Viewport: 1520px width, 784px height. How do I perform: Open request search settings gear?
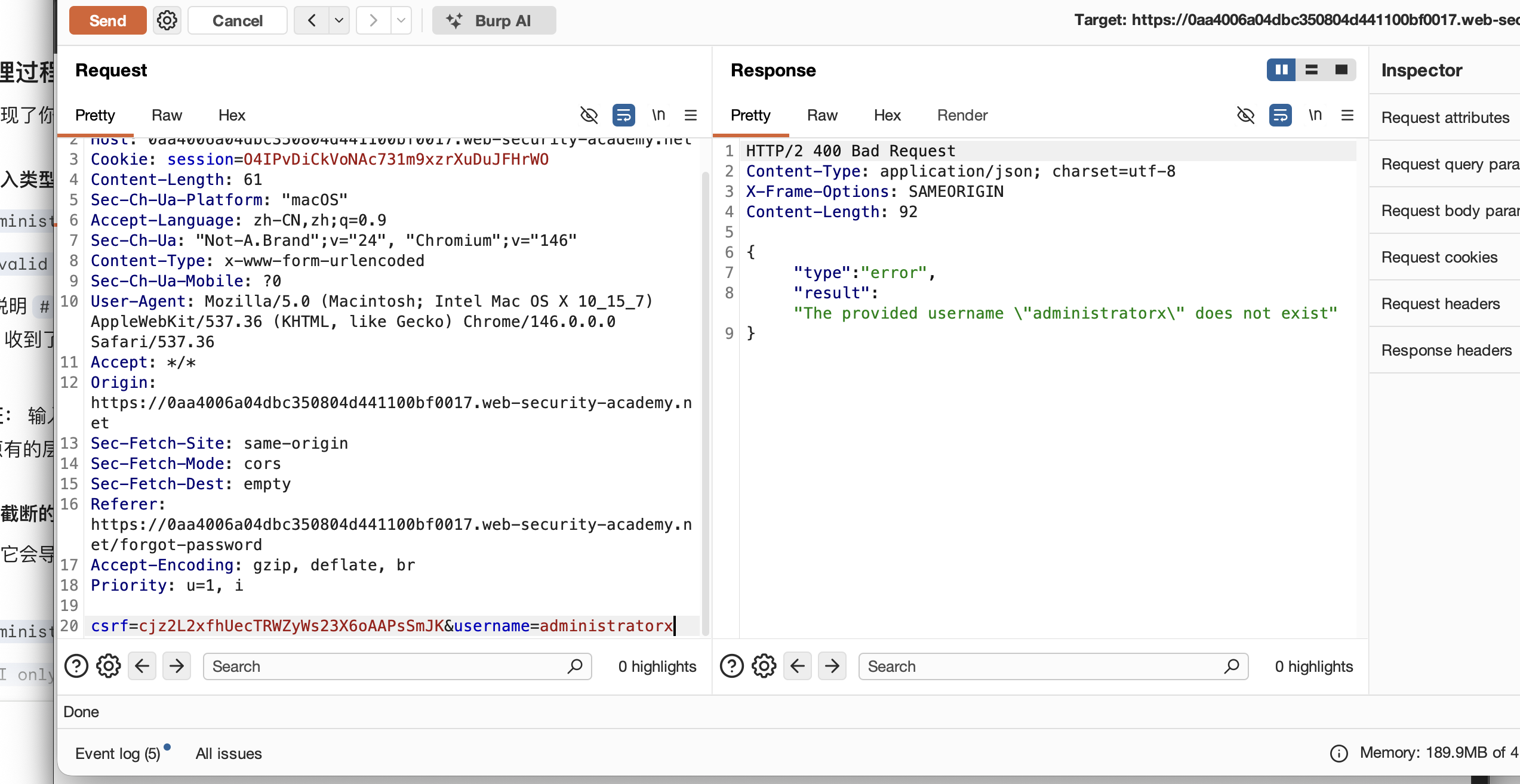(x=108, y=666)
